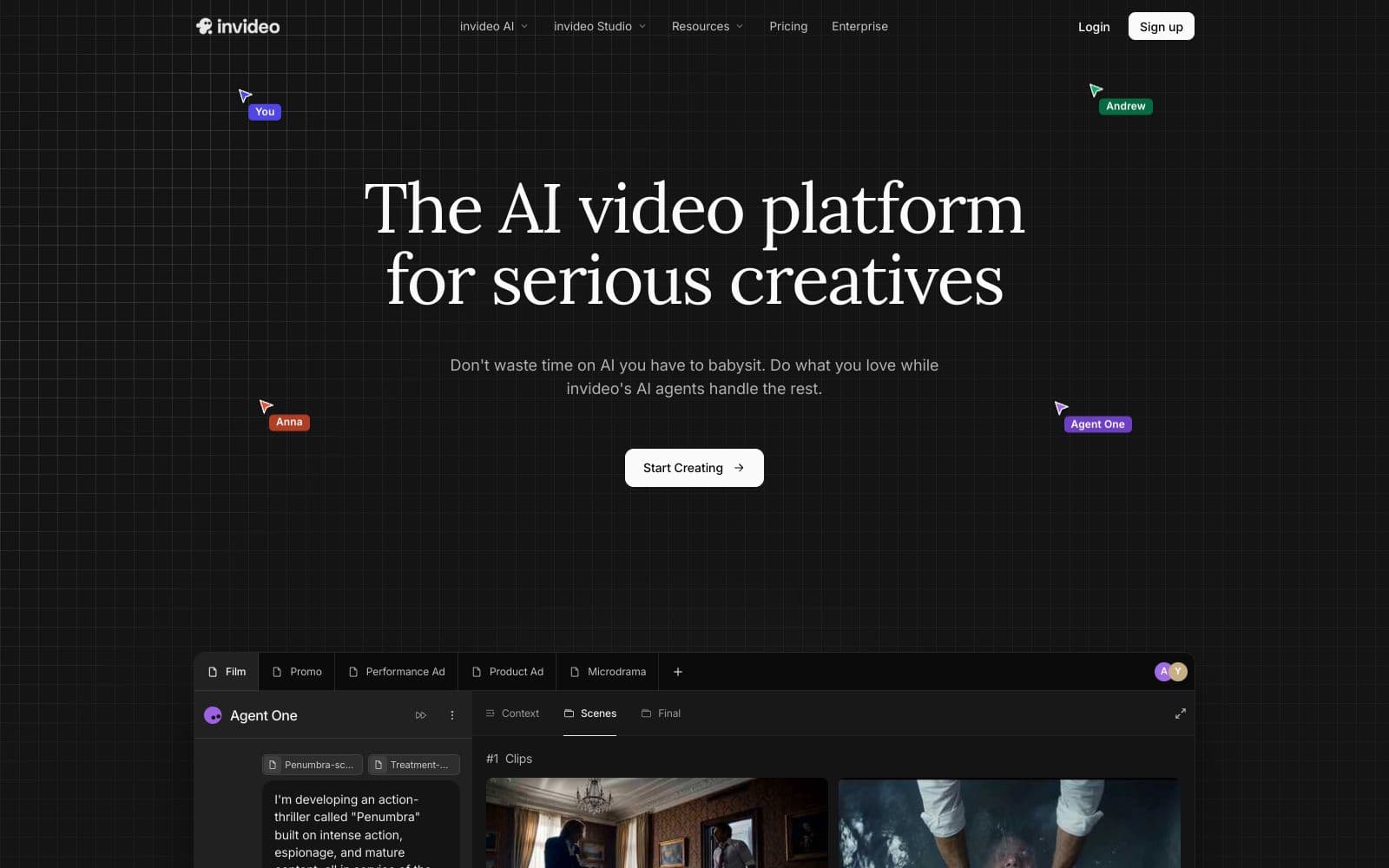Expand the scenes panel to fullscreen
The width and height of the screenshot is (1389, 868).
click(1180, 713)
